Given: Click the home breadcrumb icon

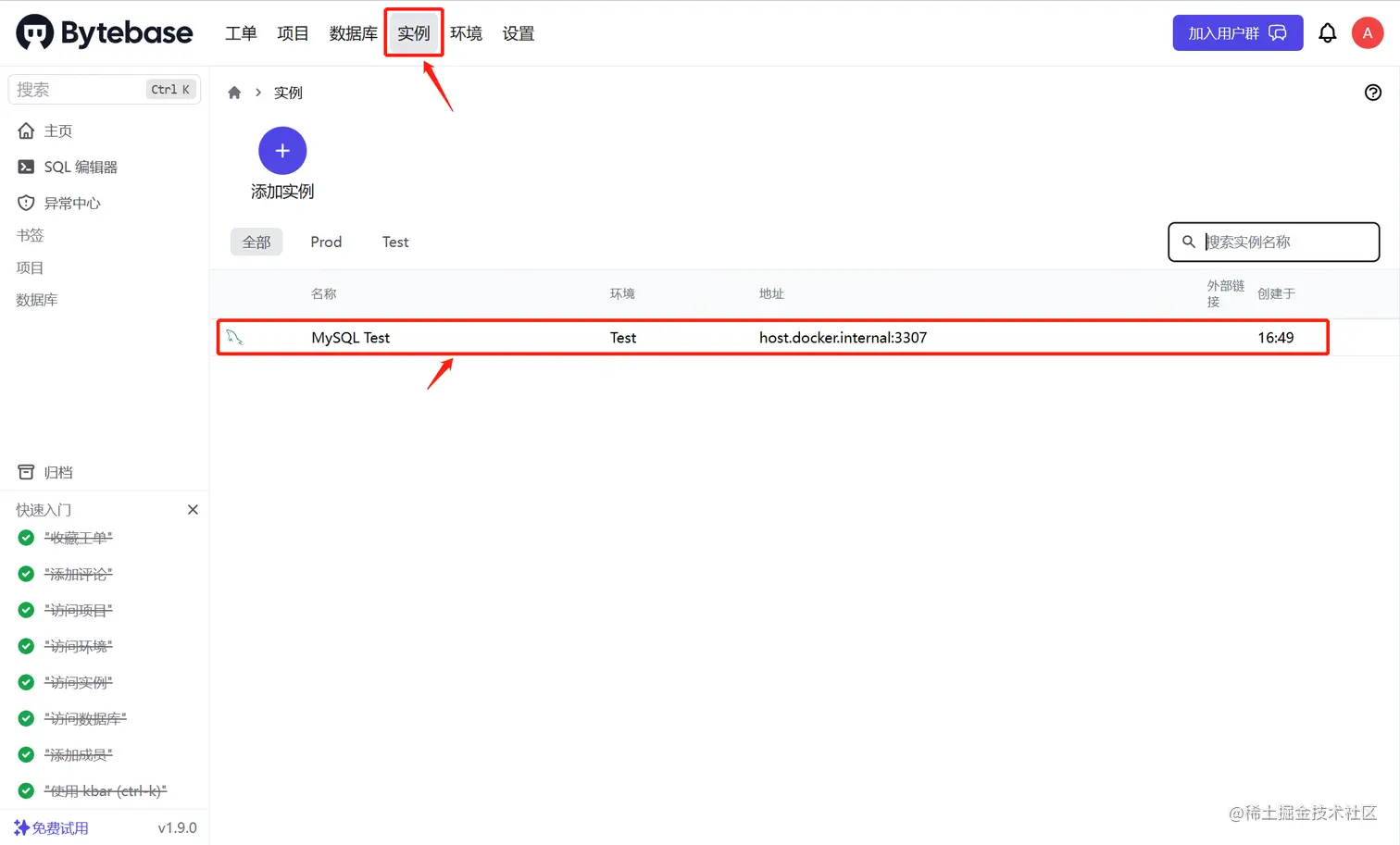Looking at the screenshot, I should coord(234,92).
